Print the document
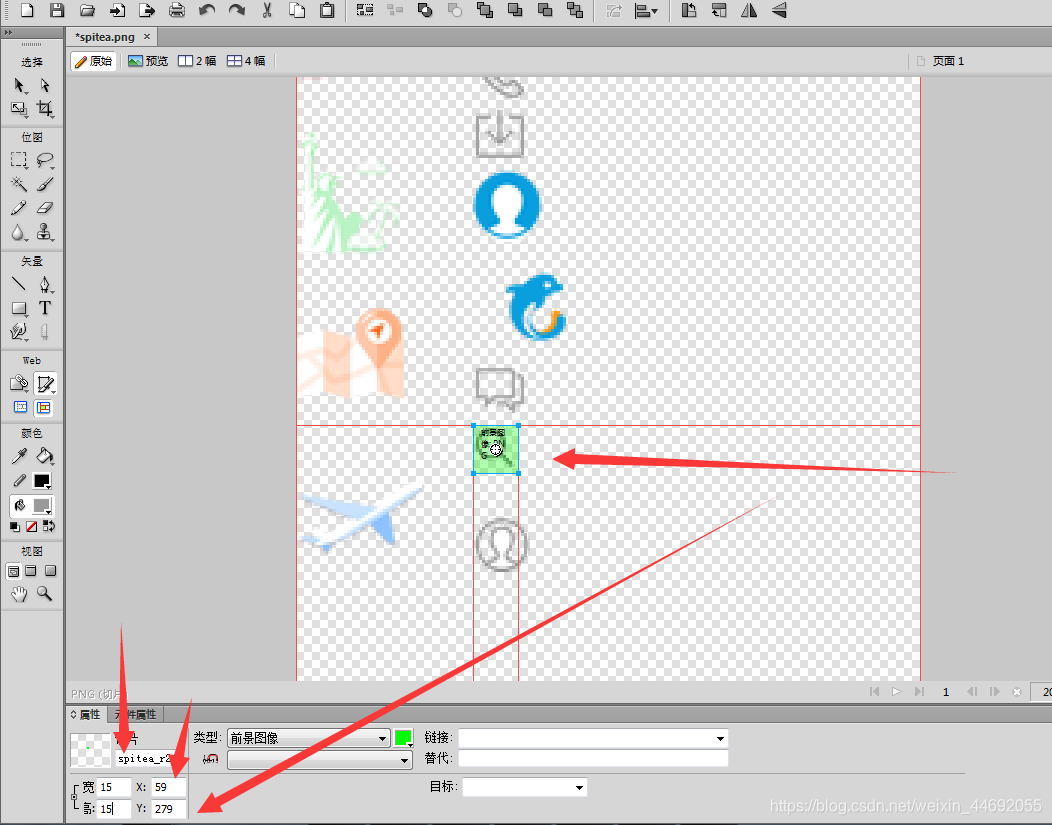Screen dimensions: 1052x825 click(x=177, y=10)
